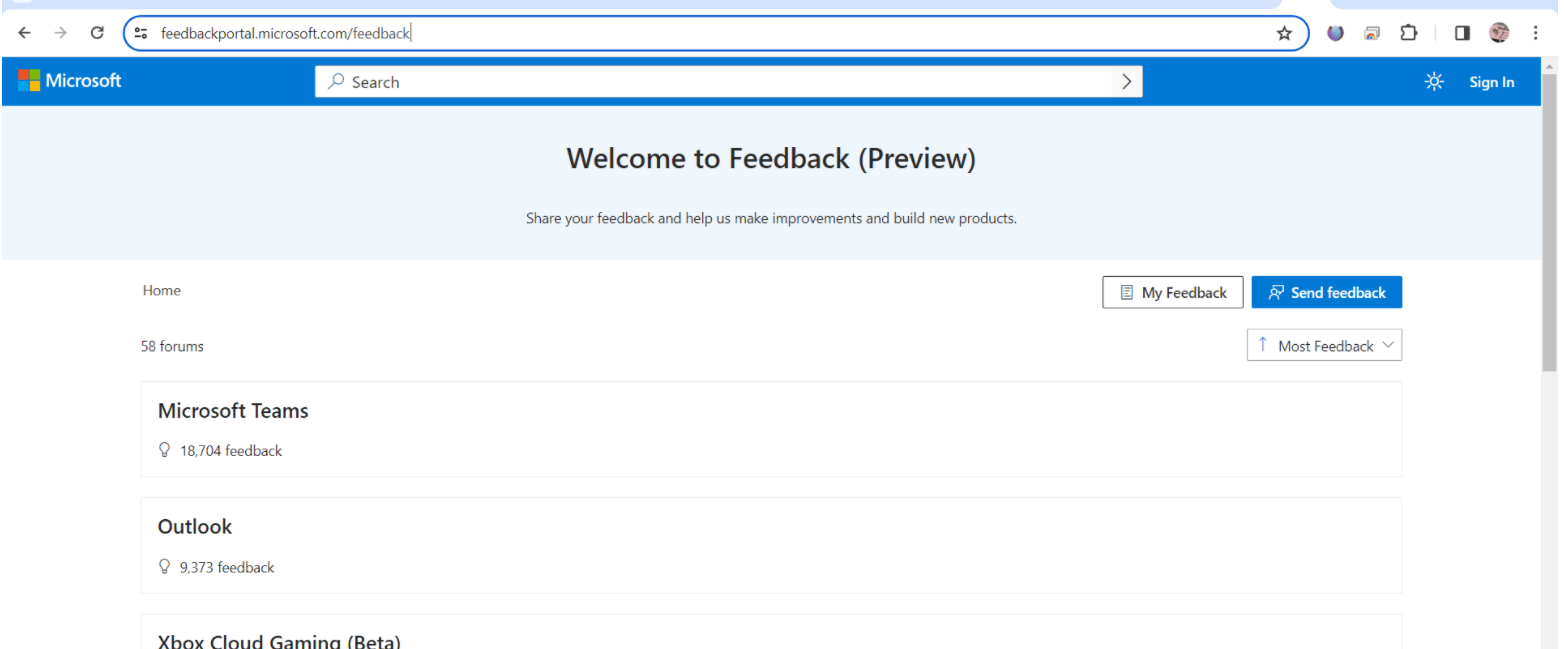This screenshot has height=649, width=1565.
Task: Open the Chrome three-dot menu
Action: coord(1536,32)
